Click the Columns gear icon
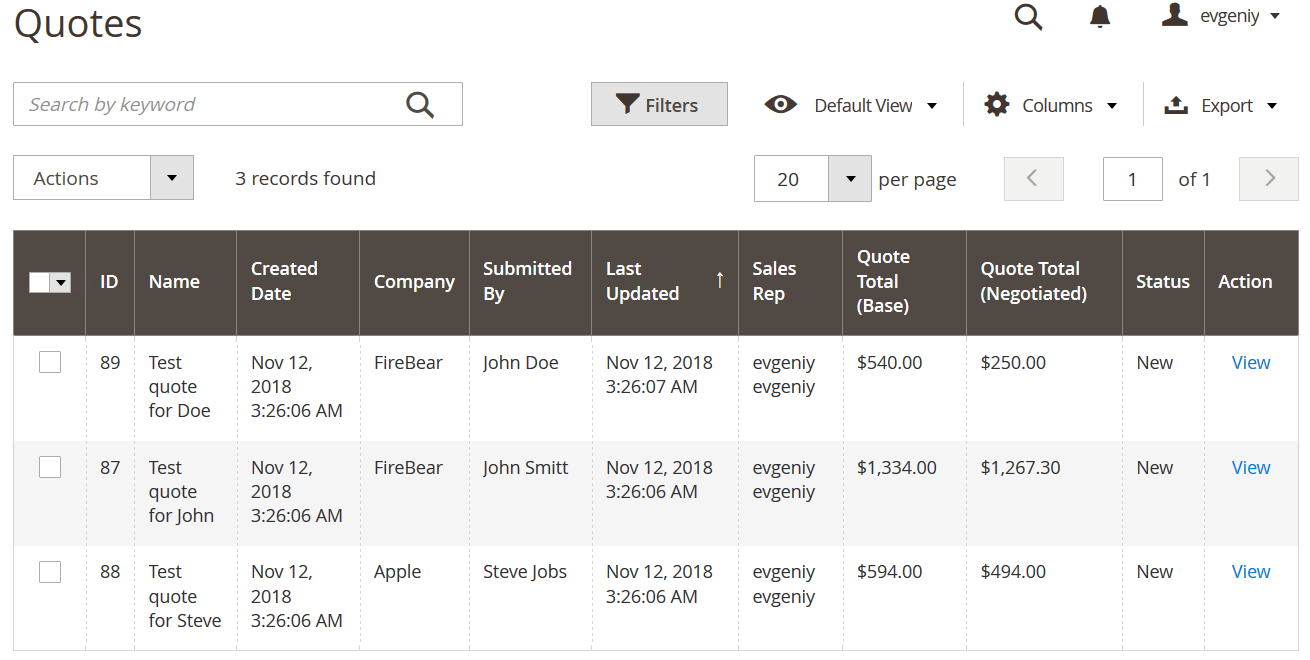This screenshot has height=660, width=1310. coord(997,105)
